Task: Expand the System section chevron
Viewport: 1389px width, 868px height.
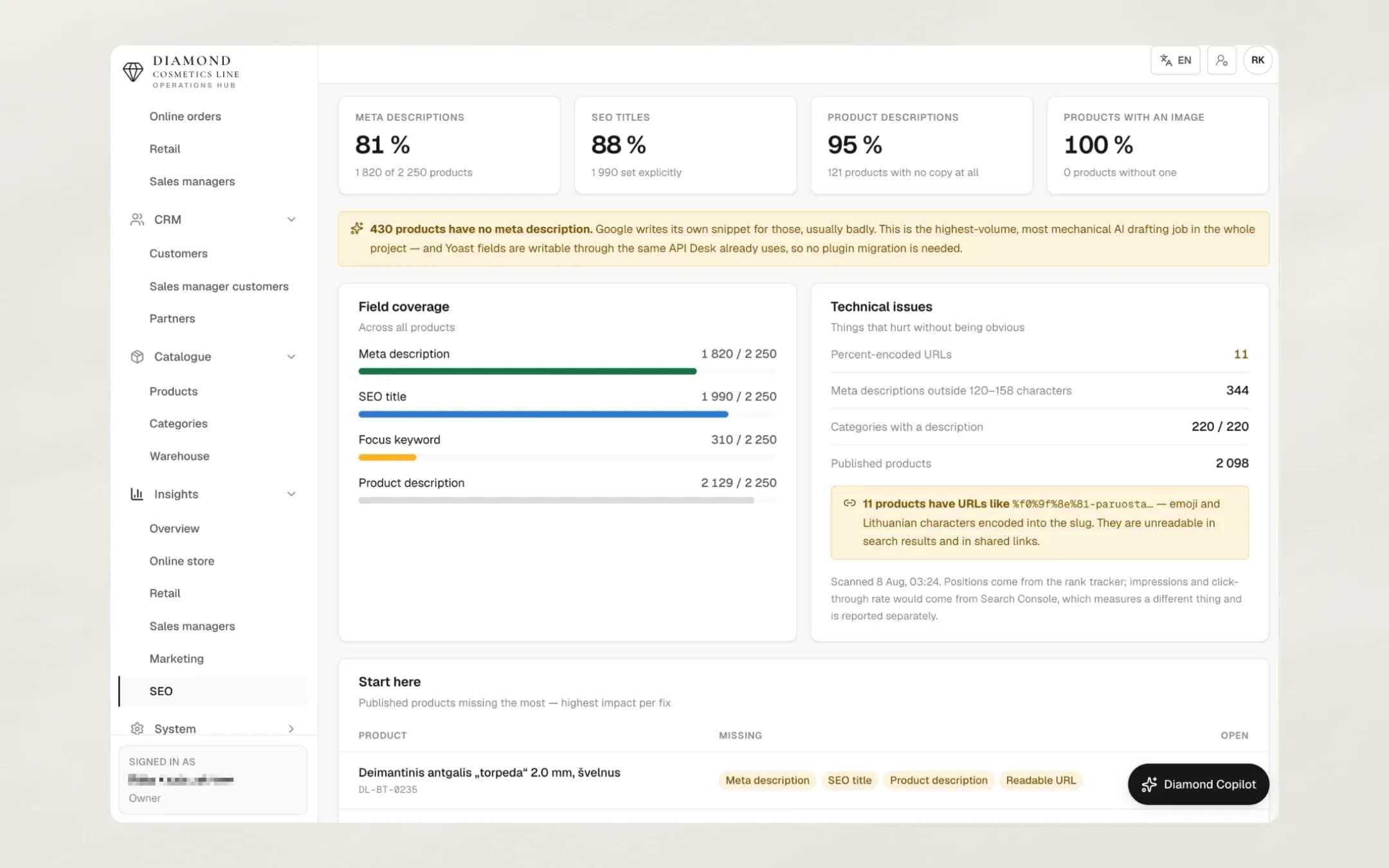Action: (x=291, y=728)
